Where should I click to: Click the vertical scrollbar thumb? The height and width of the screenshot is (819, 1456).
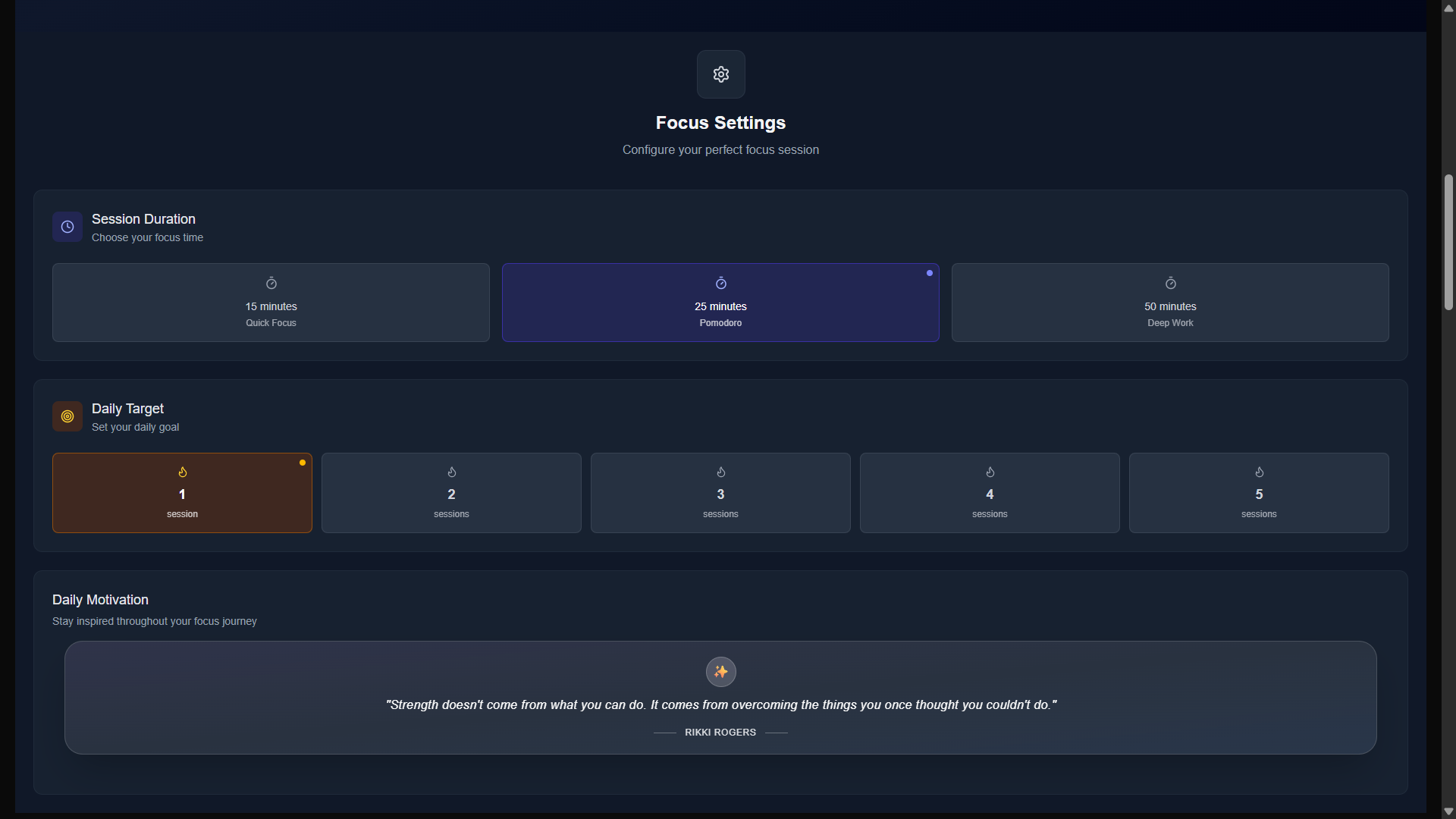point(1448,243)
